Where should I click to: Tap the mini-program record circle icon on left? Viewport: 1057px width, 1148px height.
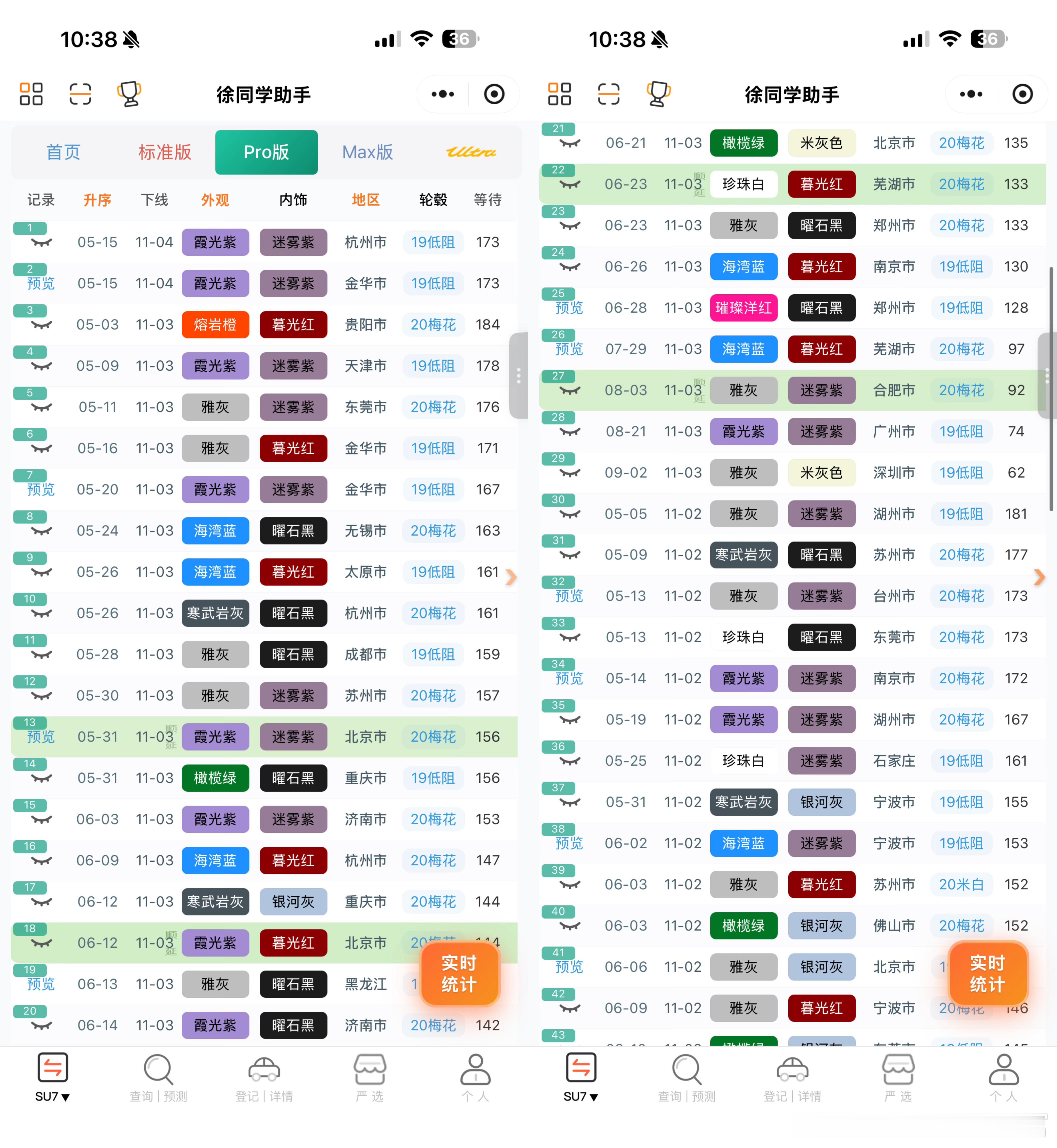[494, 94]
